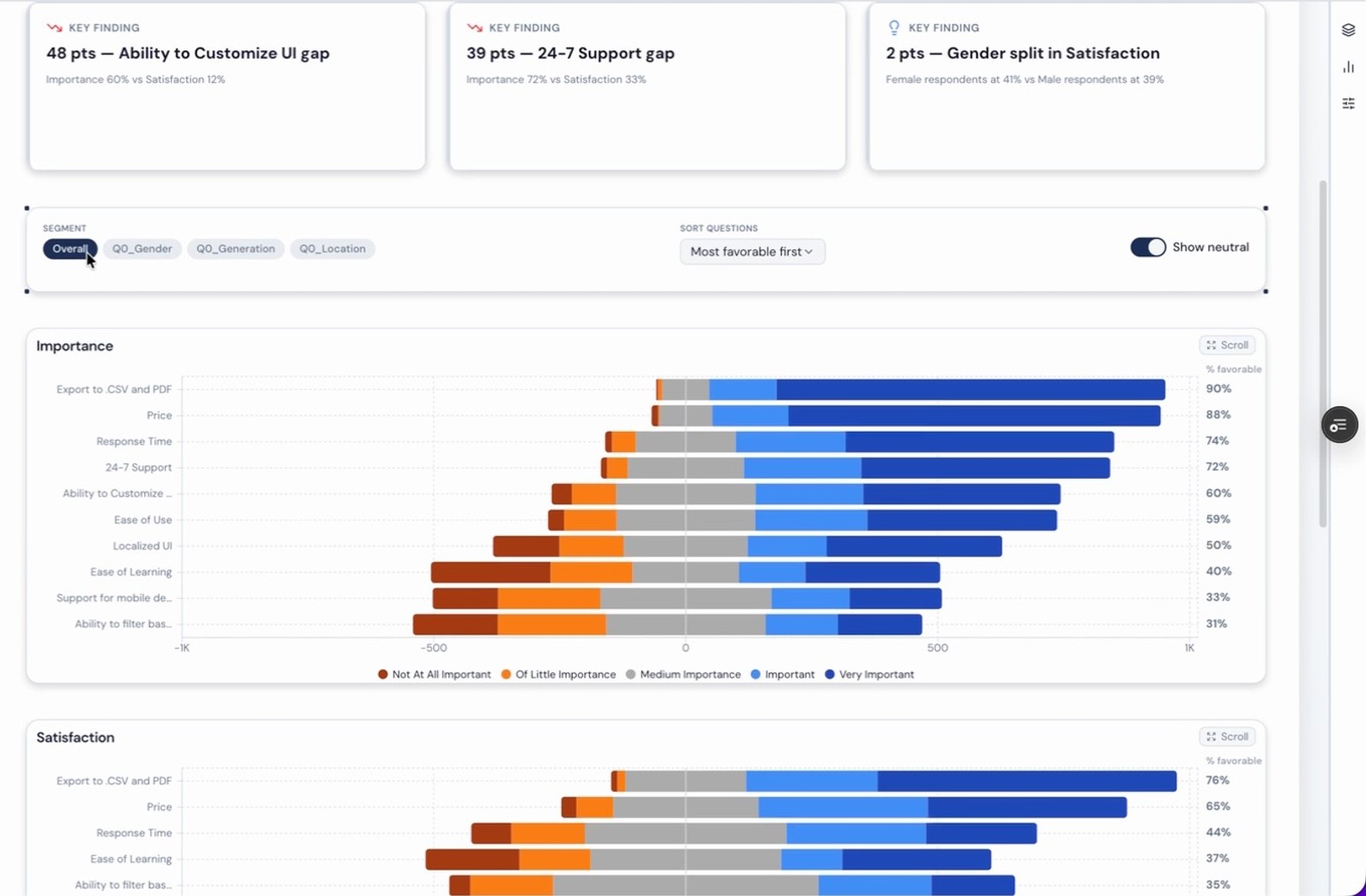Toggle the Important legend item
Image resolution: width=1366 pixels, height=896 pixels.
click(782, 674)
